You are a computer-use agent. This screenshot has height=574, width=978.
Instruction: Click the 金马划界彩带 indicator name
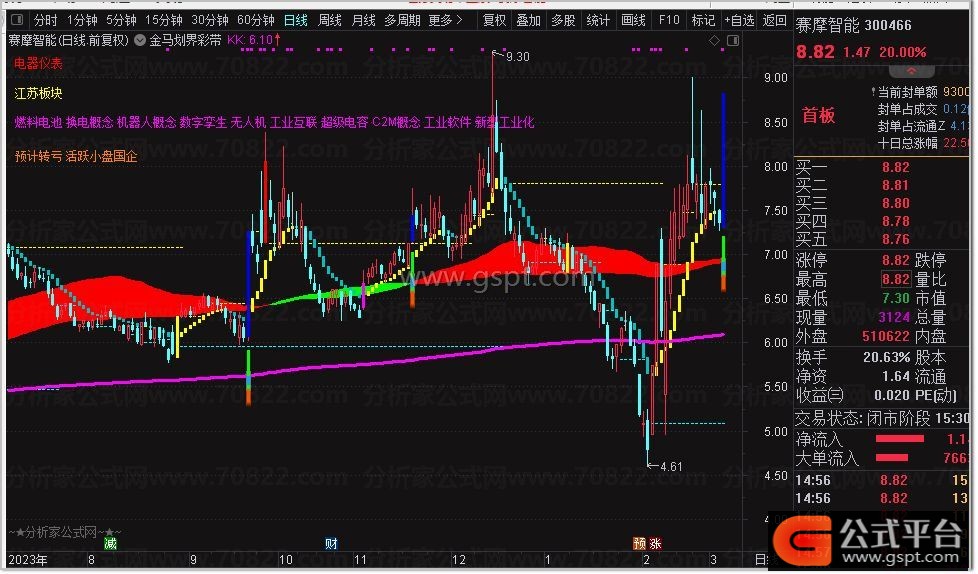point(185,41)
